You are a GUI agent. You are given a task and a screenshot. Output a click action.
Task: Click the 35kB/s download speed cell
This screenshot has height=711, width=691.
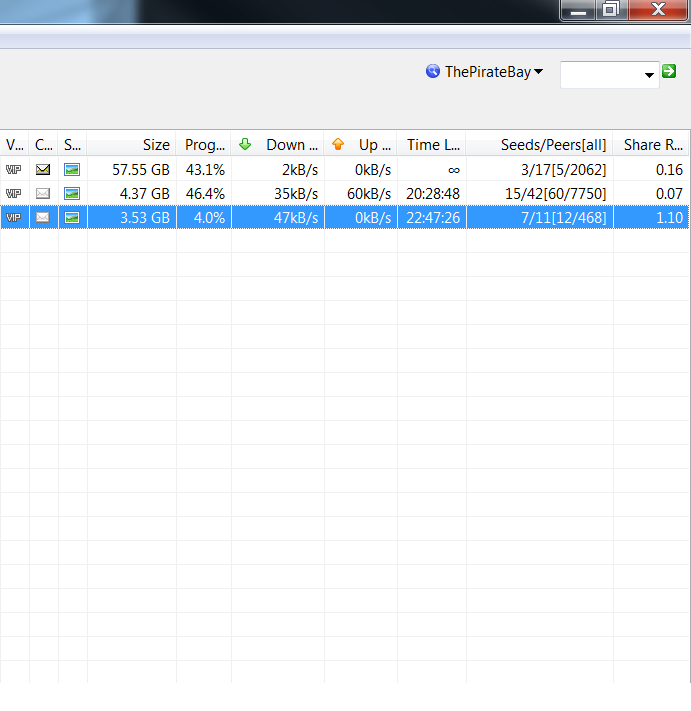(x=277, y=194)
